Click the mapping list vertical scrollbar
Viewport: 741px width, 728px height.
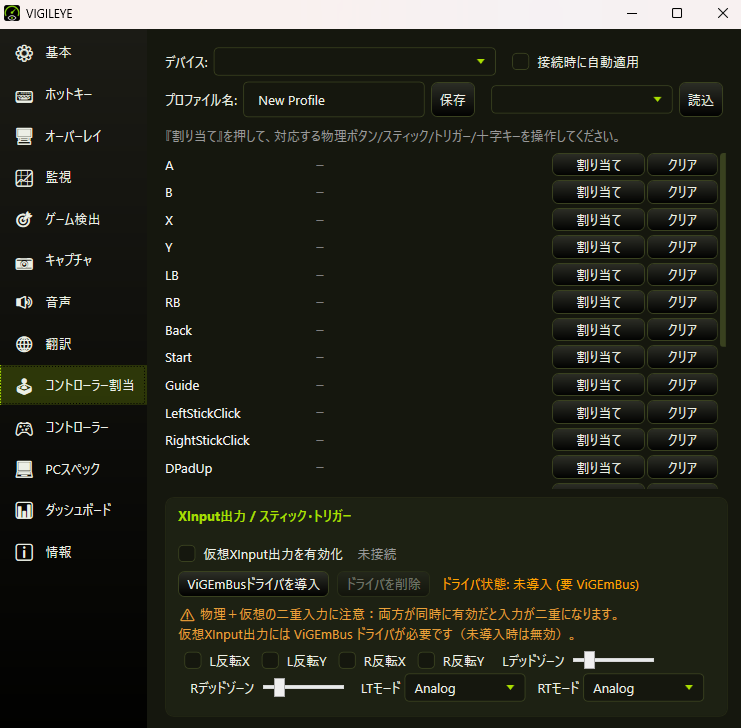723,250
